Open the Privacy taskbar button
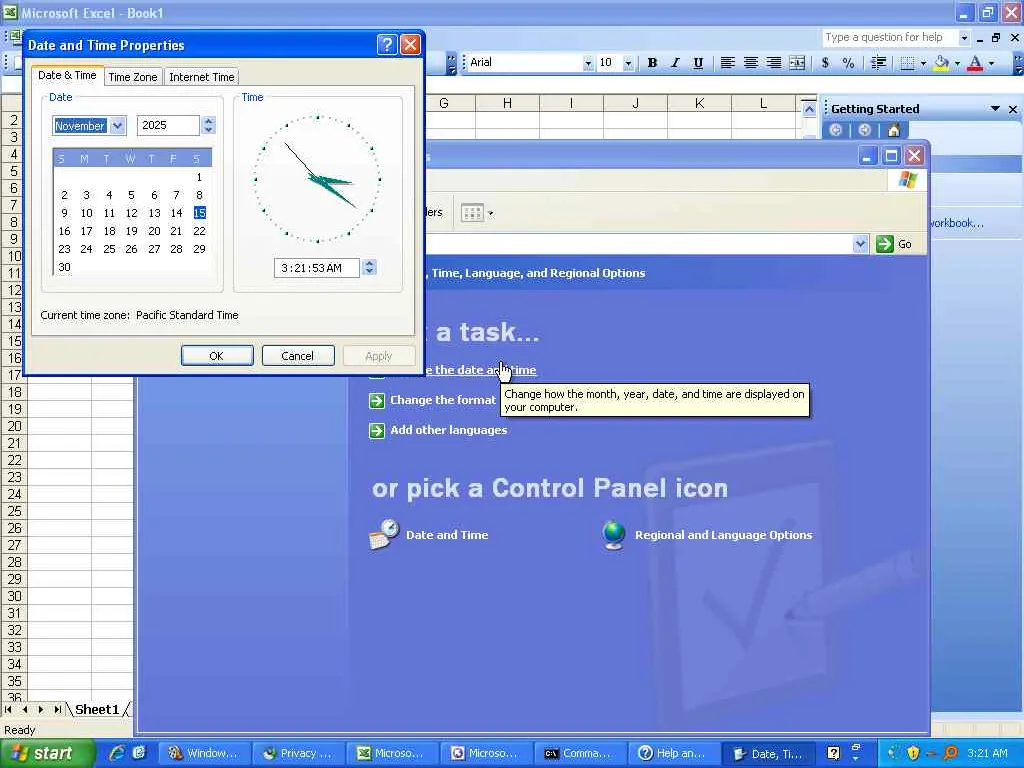1024x768 pixels. pyautogui.click(x=299, y=753)
